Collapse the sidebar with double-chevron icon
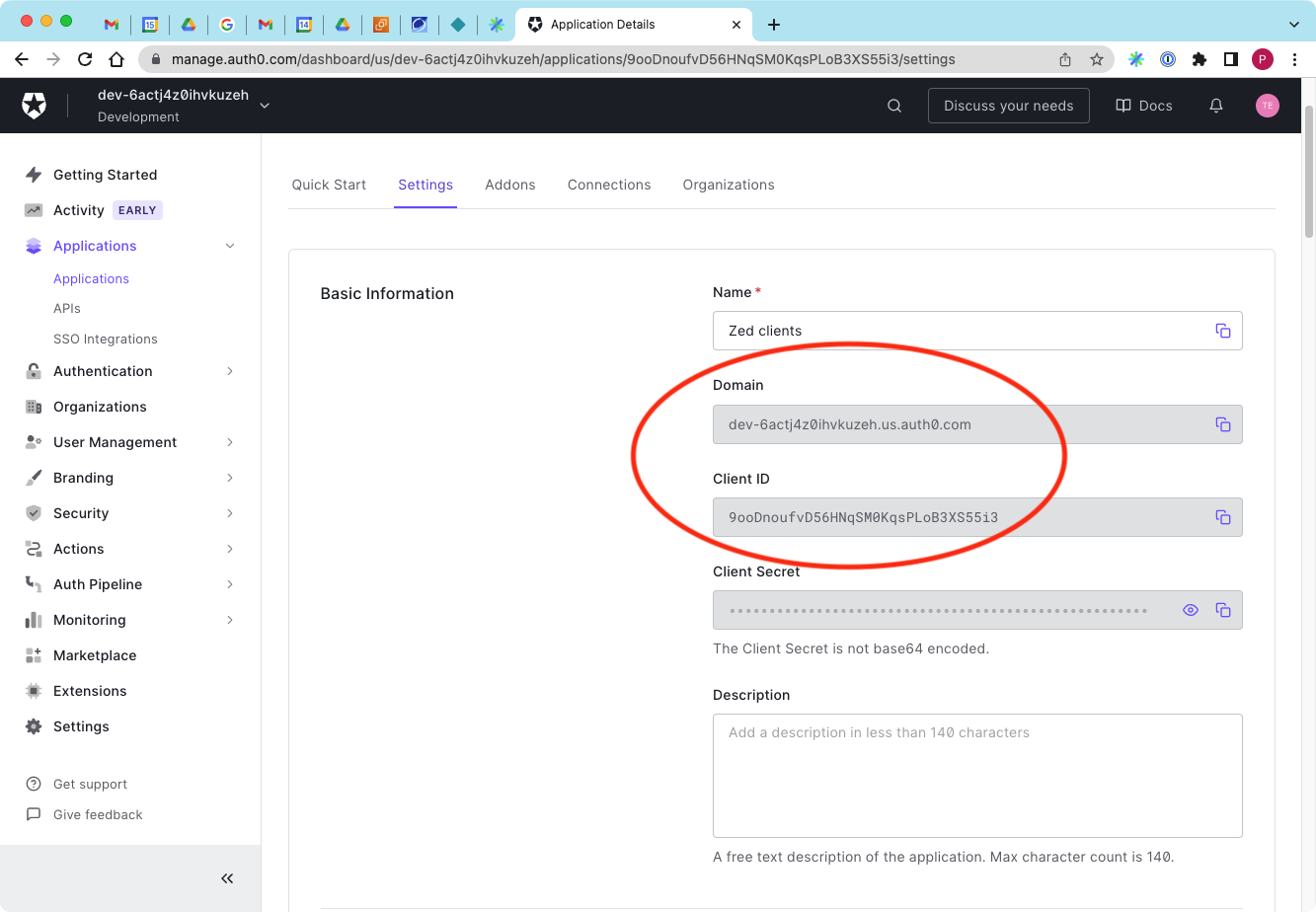1316x912 pixels. [x=227, y=878]
